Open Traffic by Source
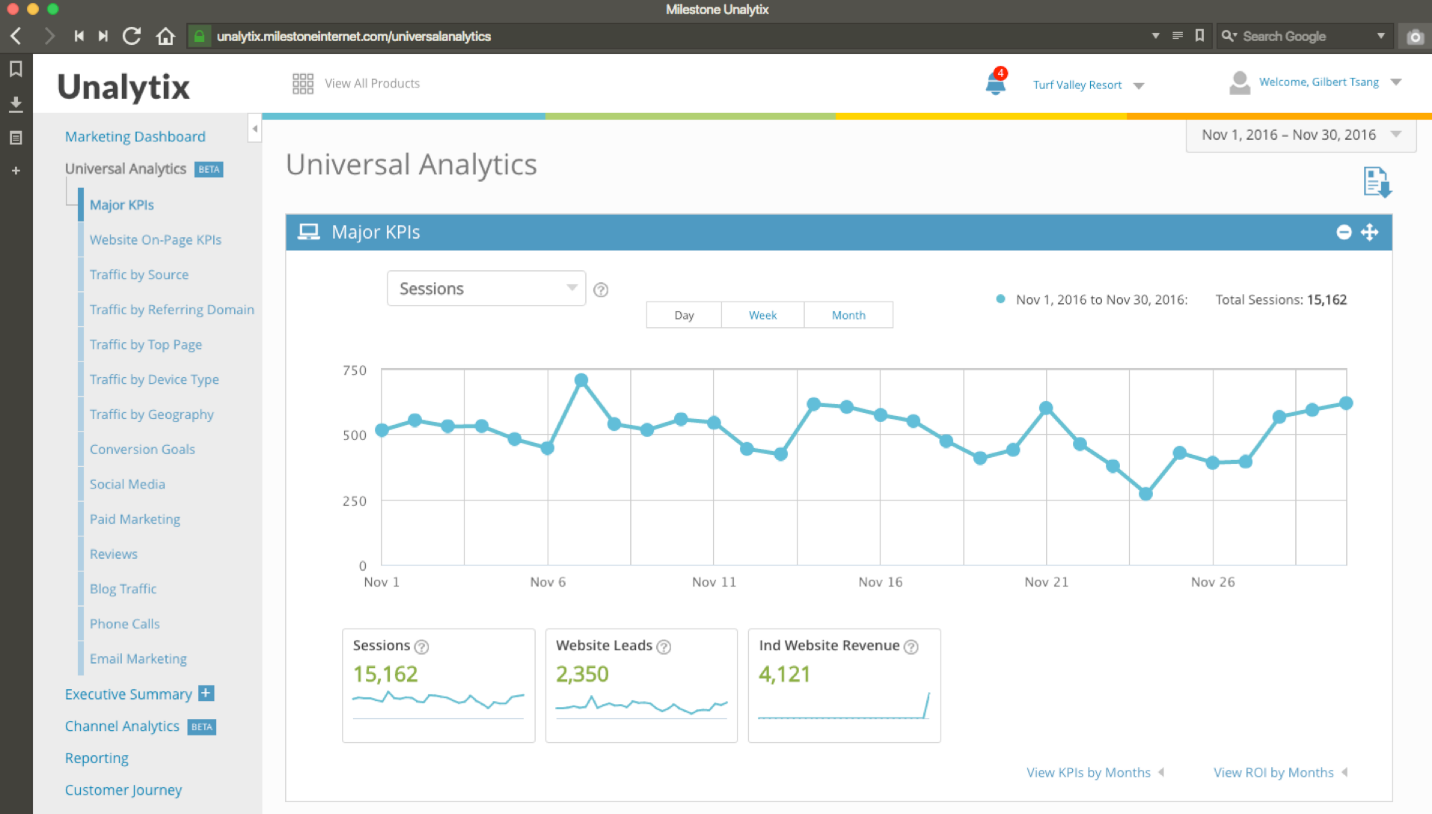1432x814 pixels. 139,275
